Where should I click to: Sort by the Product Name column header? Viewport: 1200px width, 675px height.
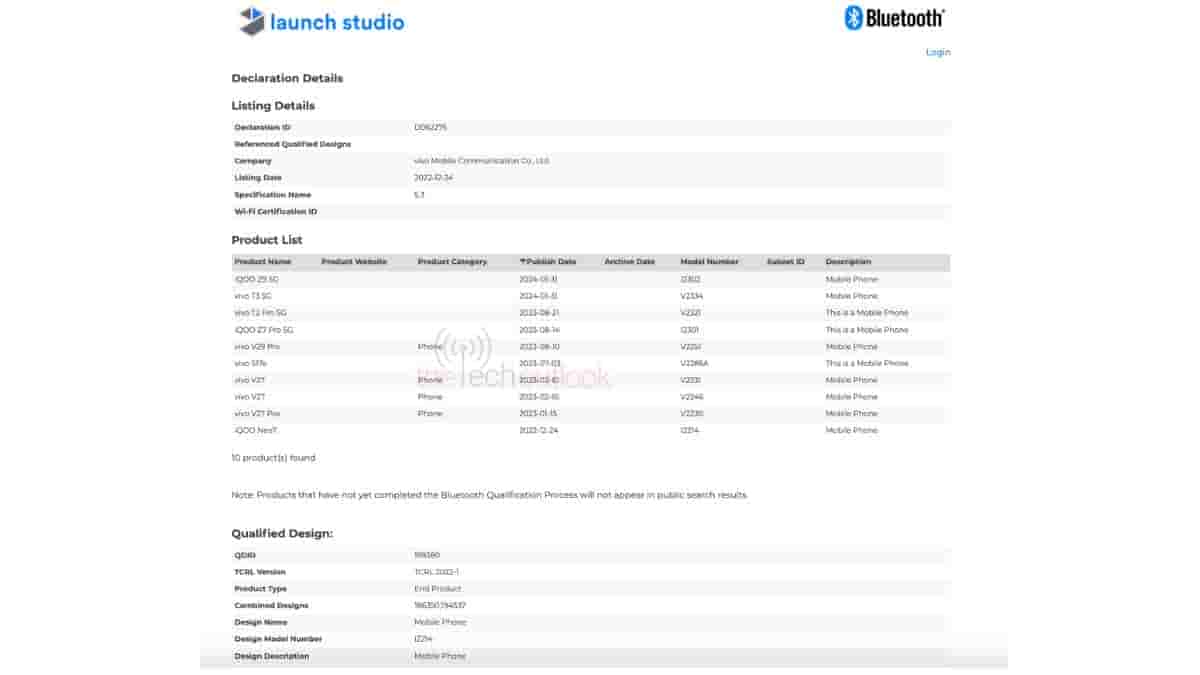point(262,262)
